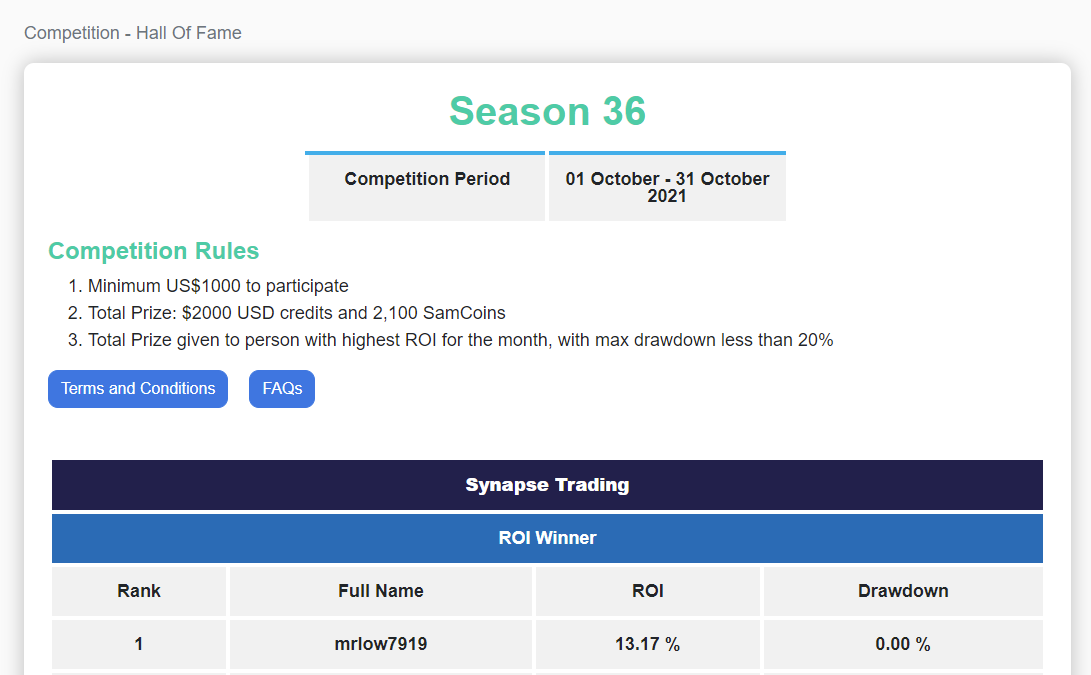Click the ROI column header

pos(648,591)
